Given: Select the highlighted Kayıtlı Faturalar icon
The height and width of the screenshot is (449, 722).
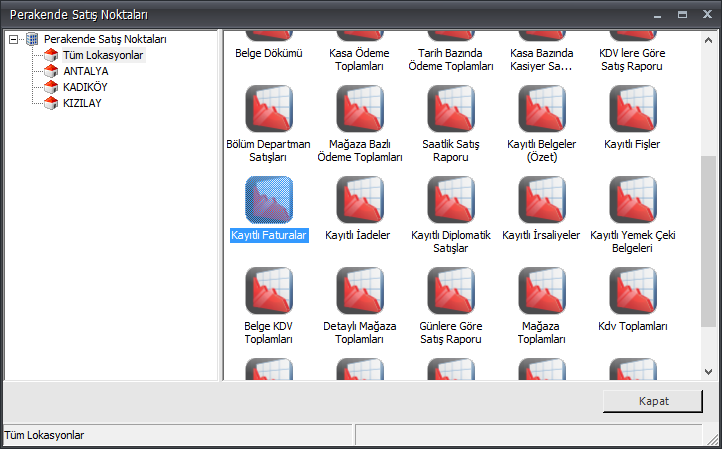Looking at the screenshot, I should point(269,200).
